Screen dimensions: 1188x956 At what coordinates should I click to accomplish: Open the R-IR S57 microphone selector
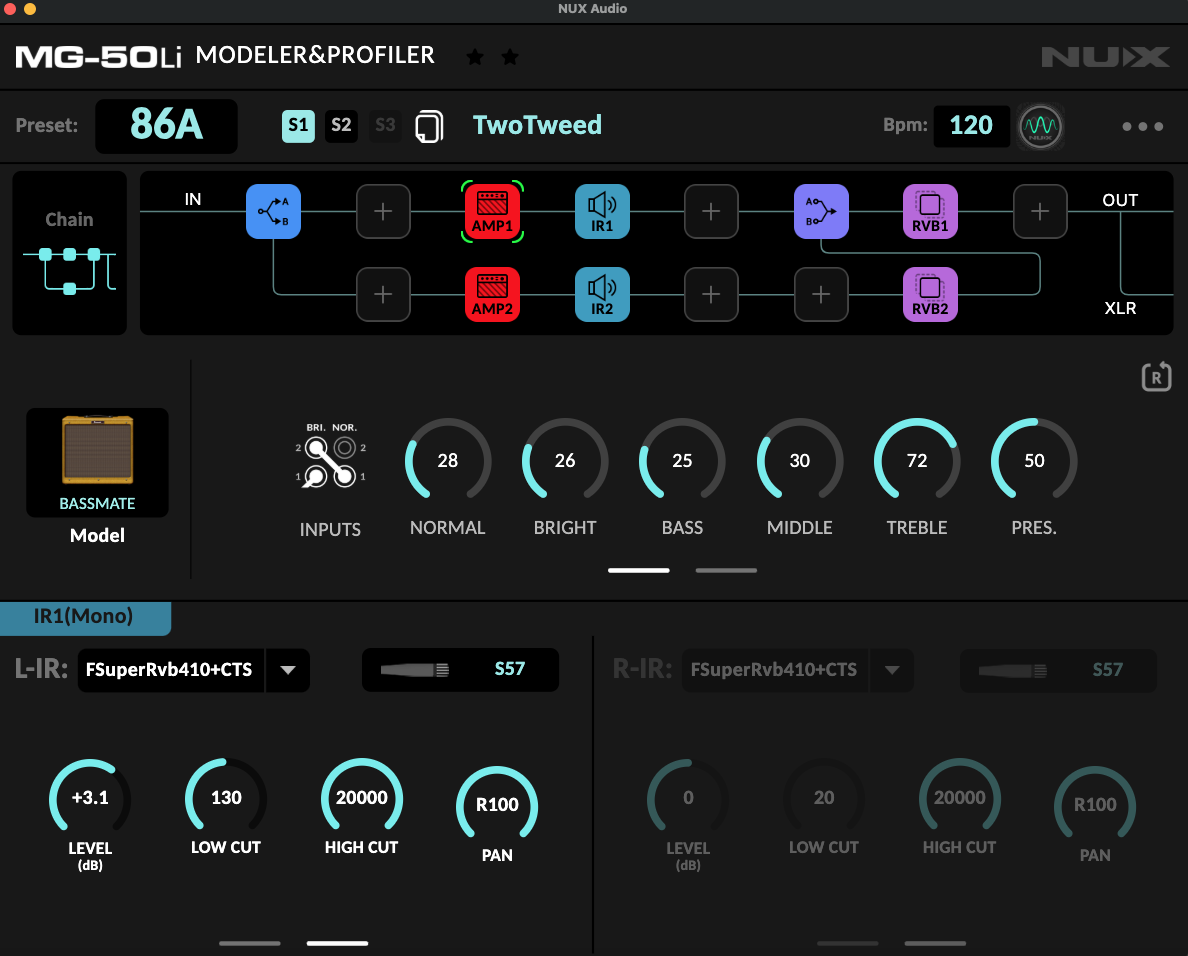[x=1058, y=670]
